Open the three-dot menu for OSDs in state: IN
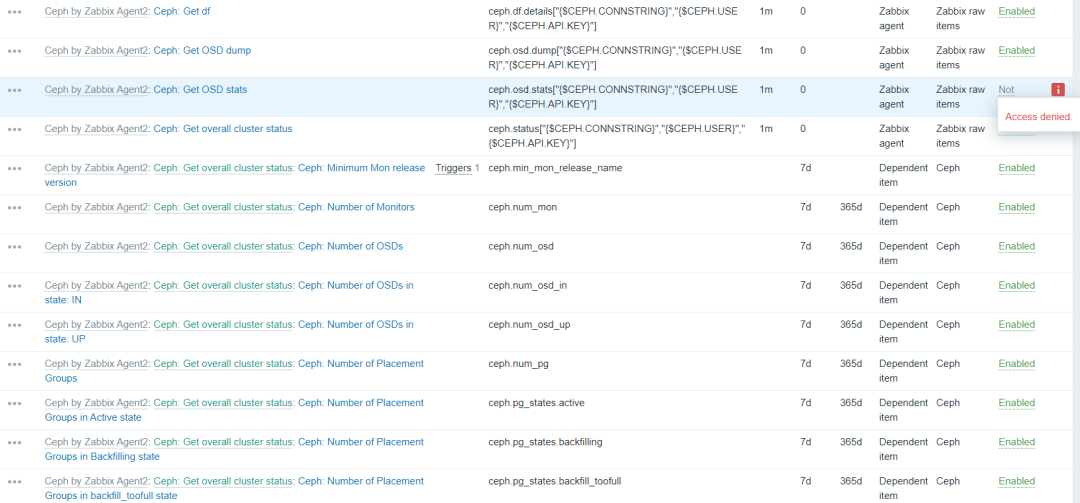 (x=14, y=286)
